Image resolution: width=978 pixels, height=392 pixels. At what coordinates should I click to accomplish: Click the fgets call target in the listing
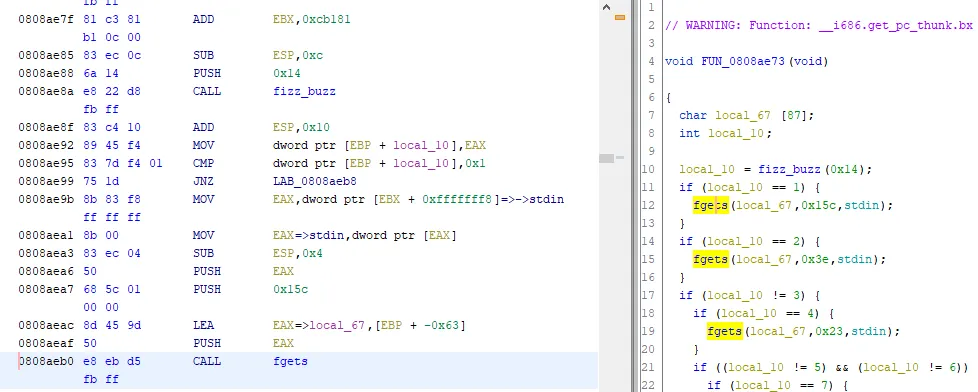click(290, 361)
